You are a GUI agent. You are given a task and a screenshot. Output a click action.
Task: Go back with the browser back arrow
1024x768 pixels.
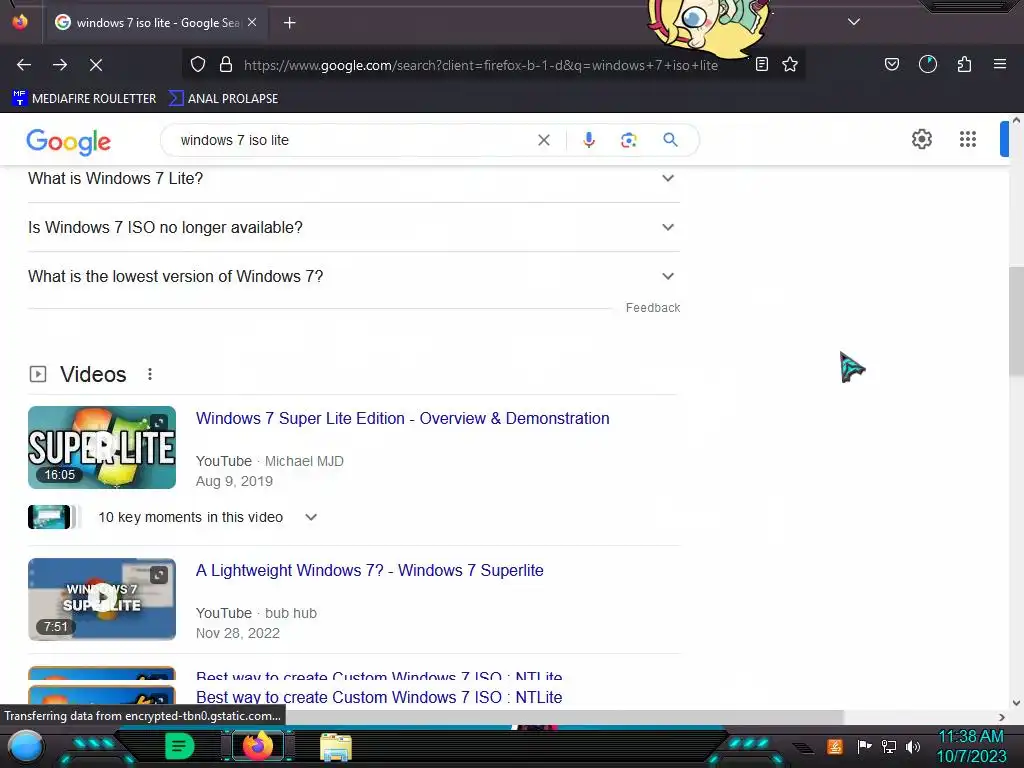click(24, 65)
